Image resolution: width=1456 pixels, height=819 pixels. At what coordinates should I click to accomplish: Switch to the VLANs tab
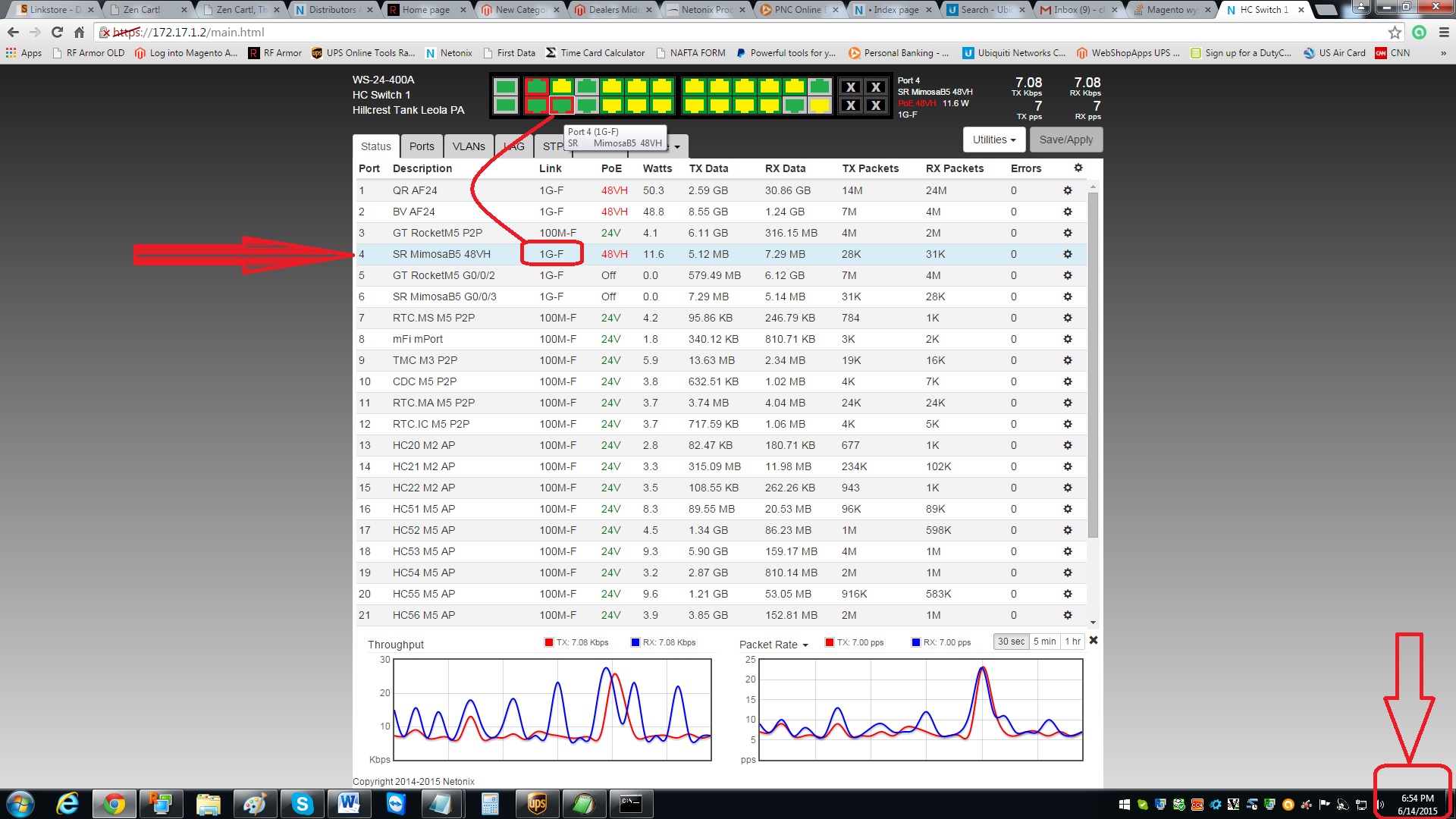(x=469, y=146)
